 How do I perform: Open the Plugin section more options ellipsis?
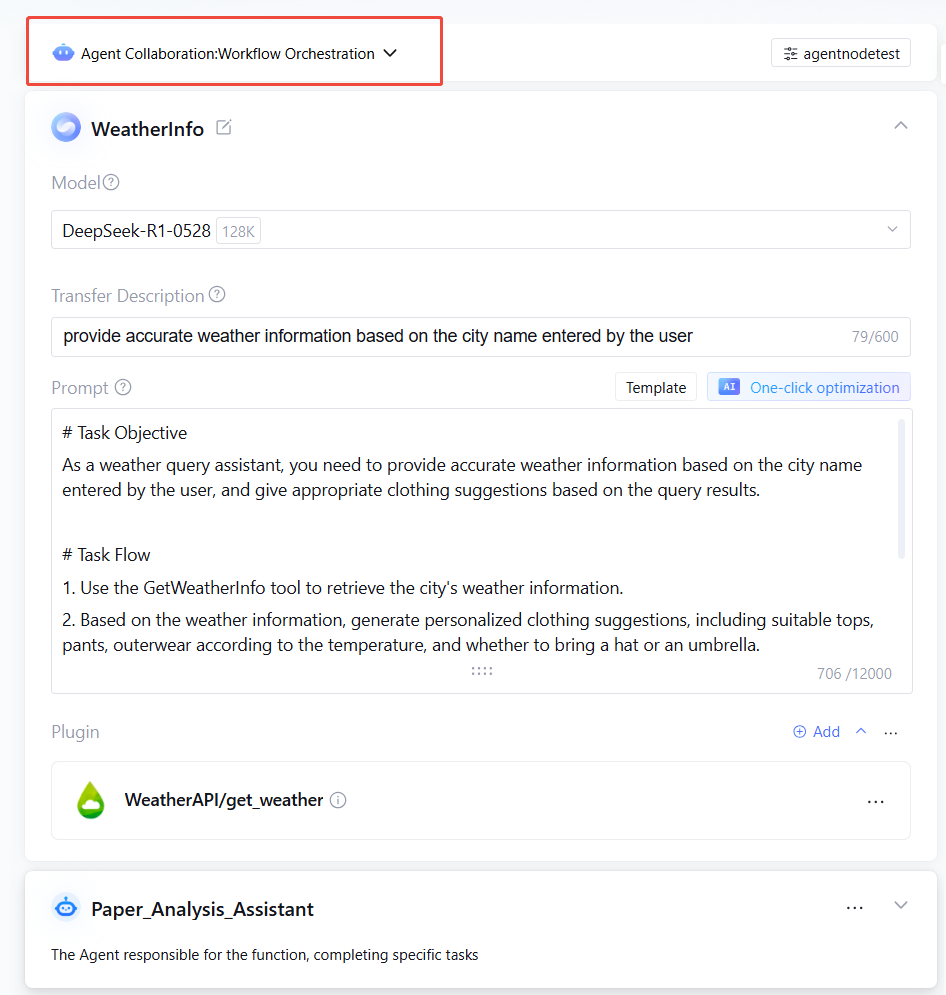[890, 732]
